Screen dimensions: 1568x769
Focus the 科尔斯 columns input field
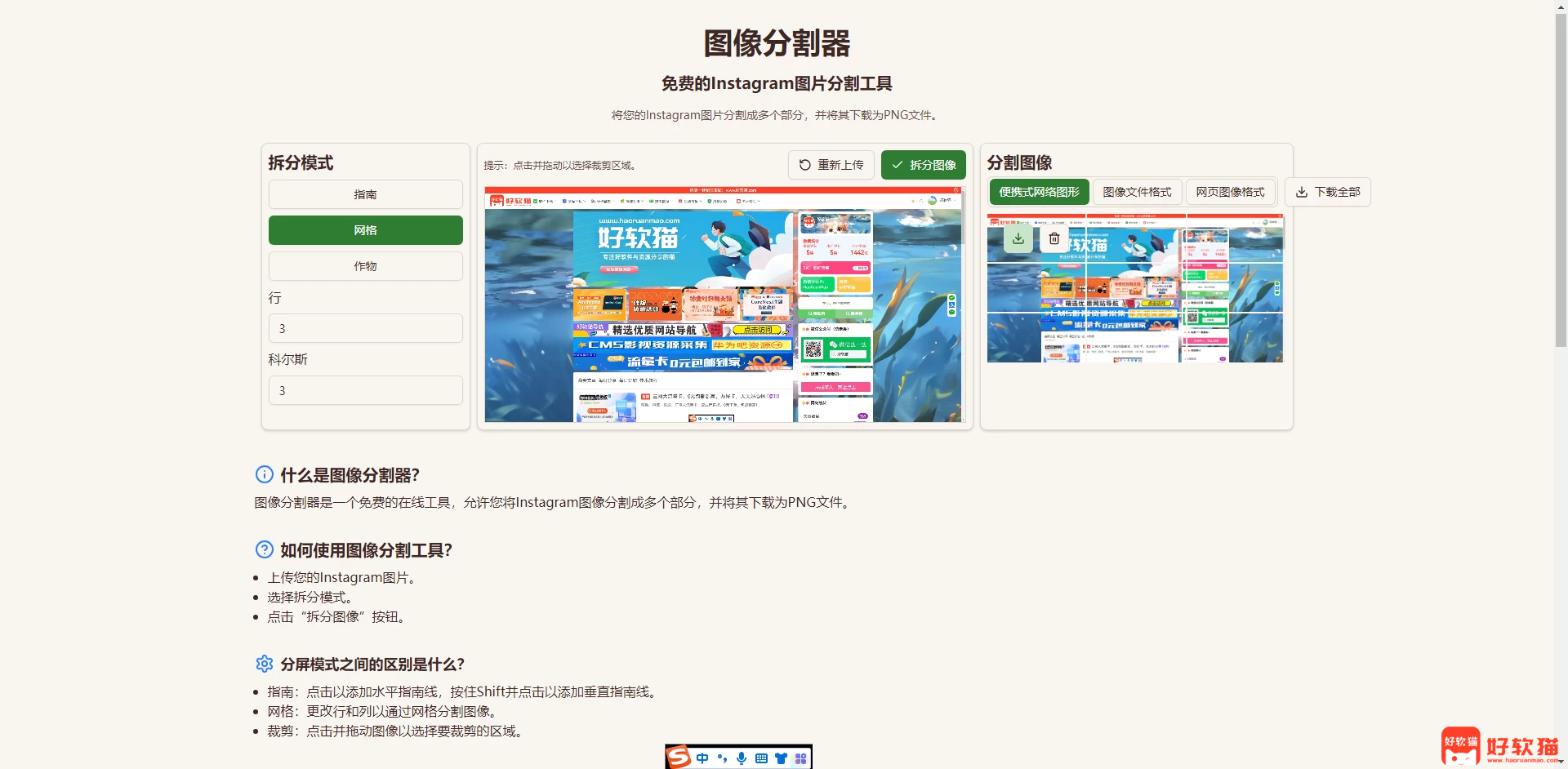pyautogui.click(x=366, y=390)
